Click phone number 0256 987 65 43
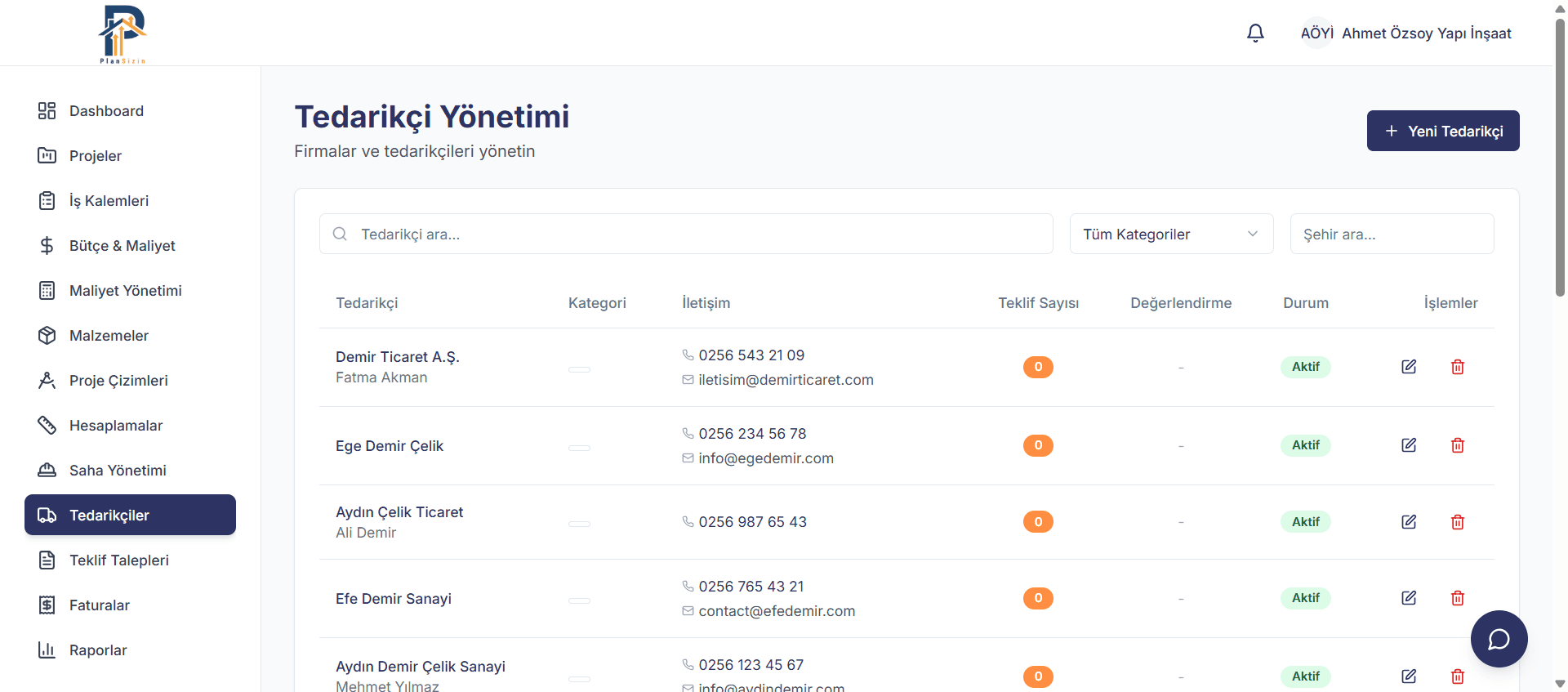Viewport: 1568px width, 692px height. (x=752, y=522)
